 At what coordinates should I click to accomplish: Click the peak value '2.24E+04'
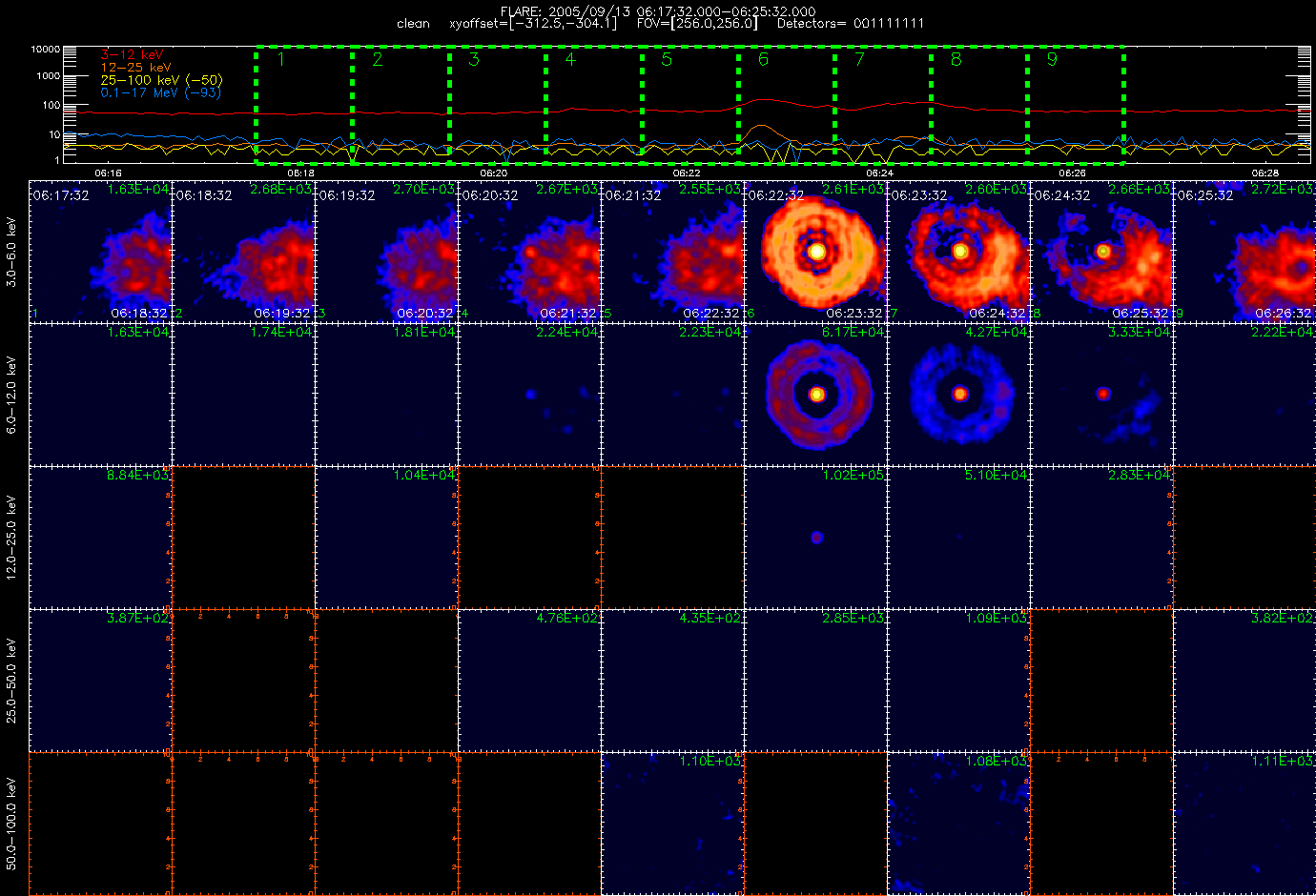pyautogui.click(x=567, y=333)
